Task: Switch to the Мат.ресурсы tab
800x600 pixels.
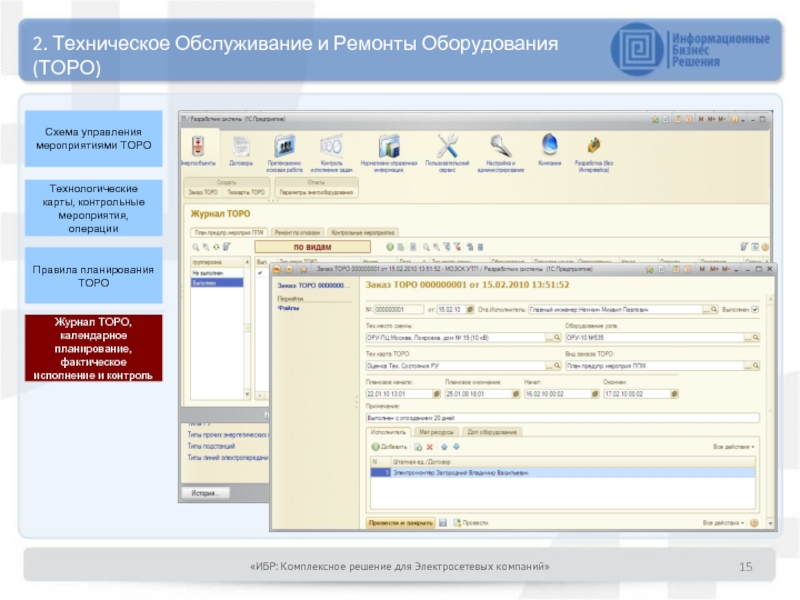Action: click(x=433, y=432)
